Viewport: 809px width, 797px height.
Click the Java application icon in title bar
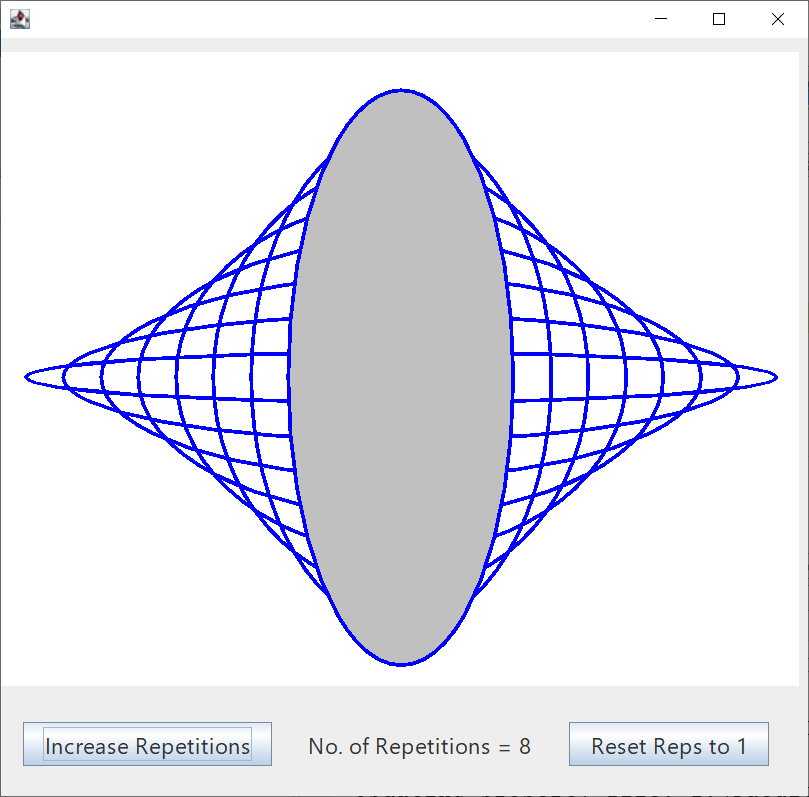click(19, 19)
